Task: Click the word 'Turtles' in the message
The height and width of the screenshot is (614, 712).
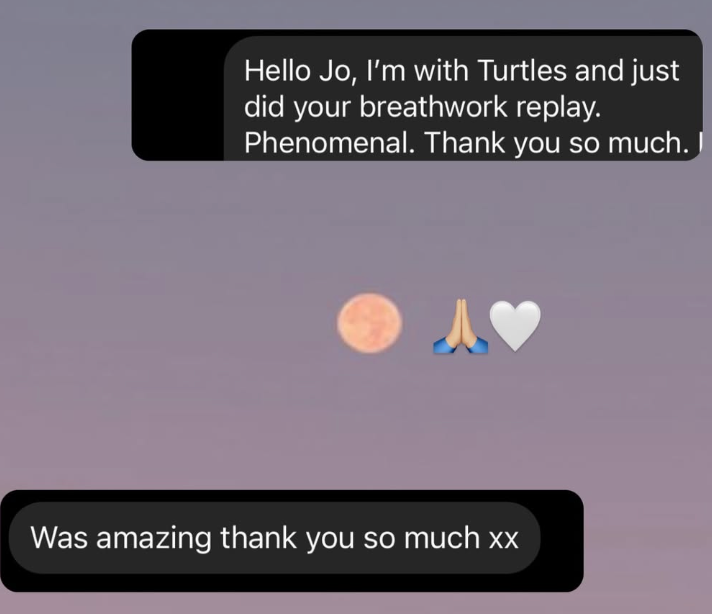Action: [x=522, y=71]
